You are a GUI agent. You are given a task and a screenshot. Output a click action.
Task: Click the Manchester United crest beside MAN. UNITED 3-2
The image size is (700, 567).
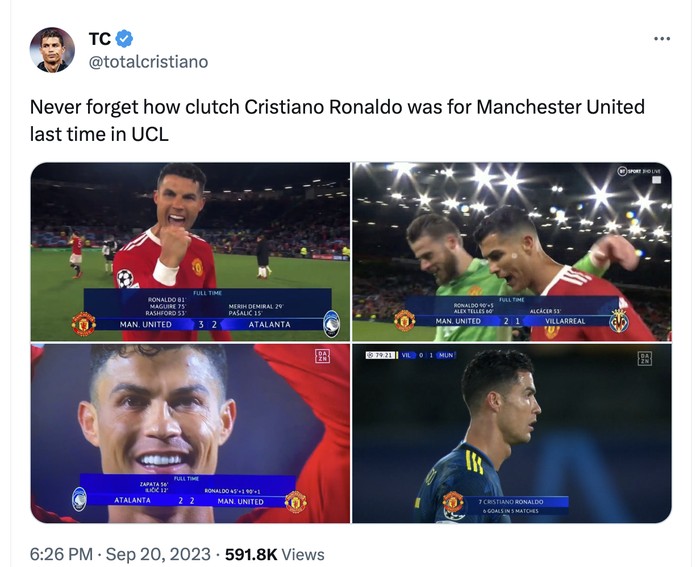point(84,324)
